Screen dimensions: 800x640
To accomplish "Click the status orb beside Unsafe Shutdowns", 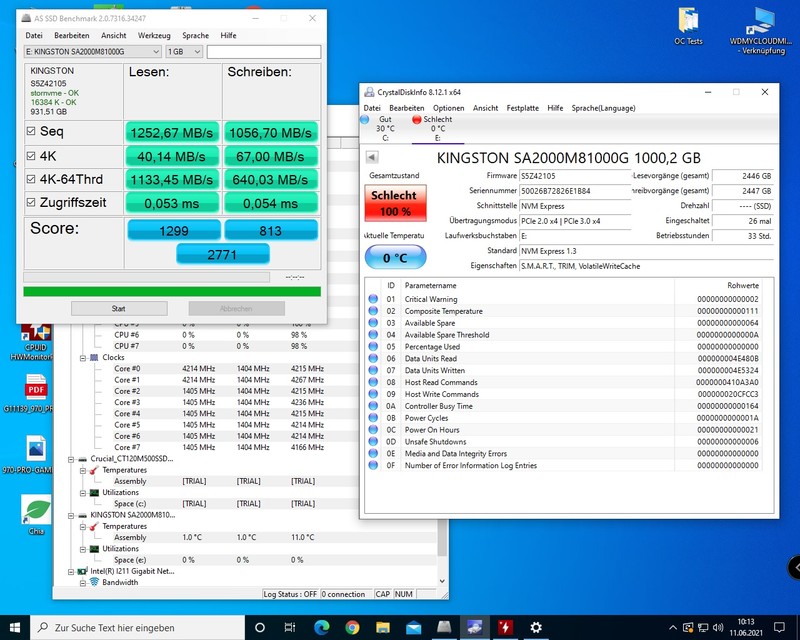I will 373,441.
